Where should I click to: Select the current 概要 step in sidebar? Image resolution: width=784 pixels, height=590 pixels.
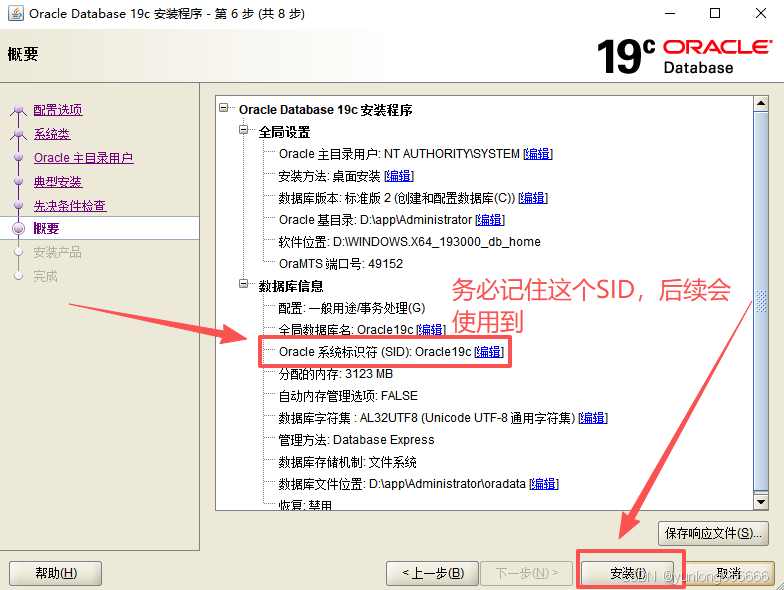coord(46,228)
